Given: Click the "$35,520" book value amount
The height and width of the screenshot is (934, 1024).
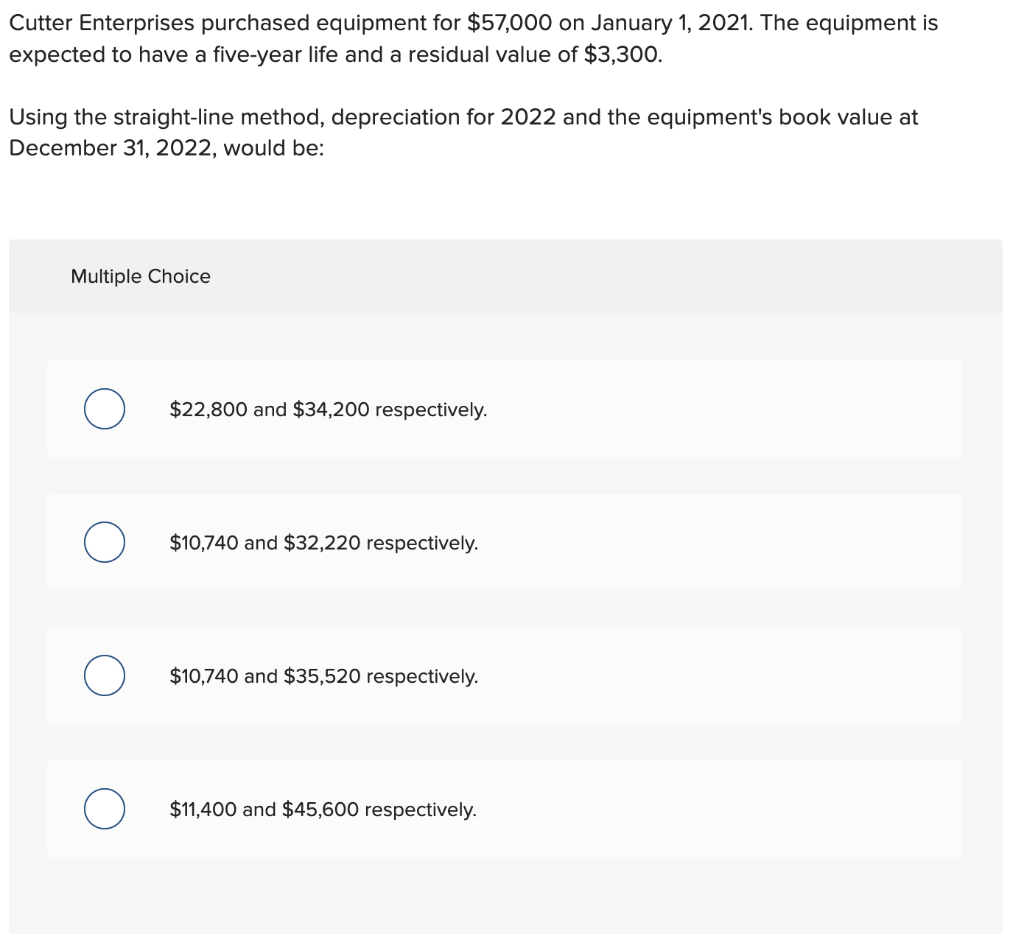Looking at the screenshot, I should tap(322, 676).
